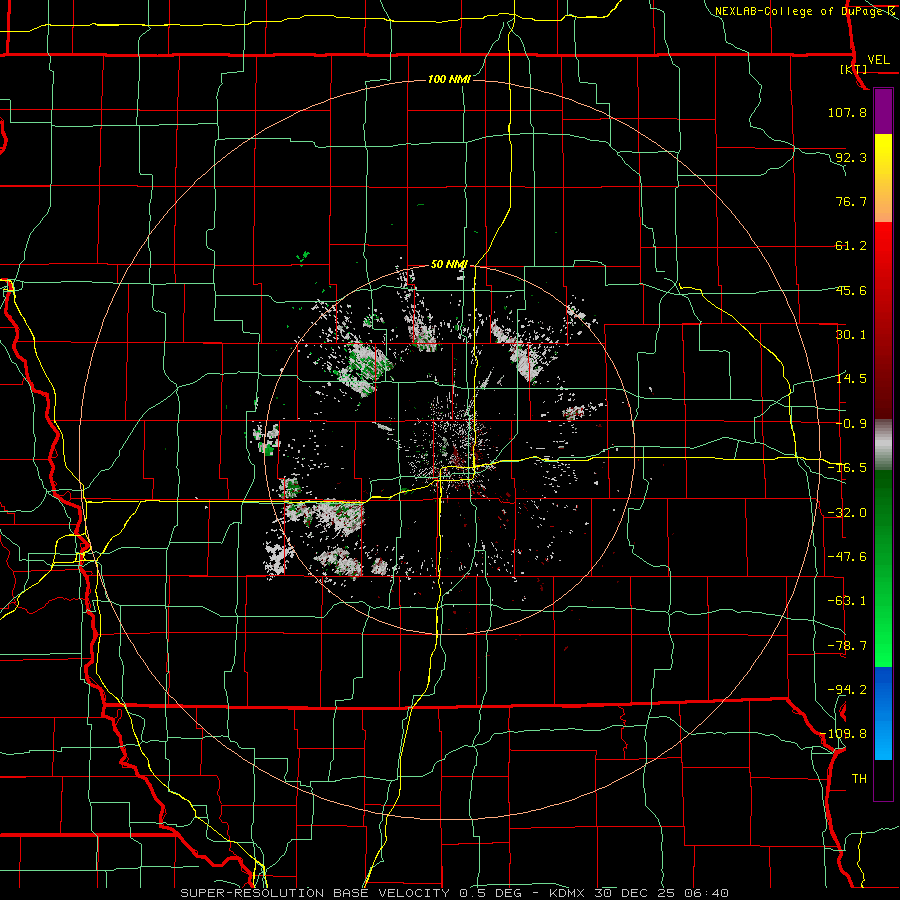
Task: Click the 30.1 scale value
Action: (851, 335)
